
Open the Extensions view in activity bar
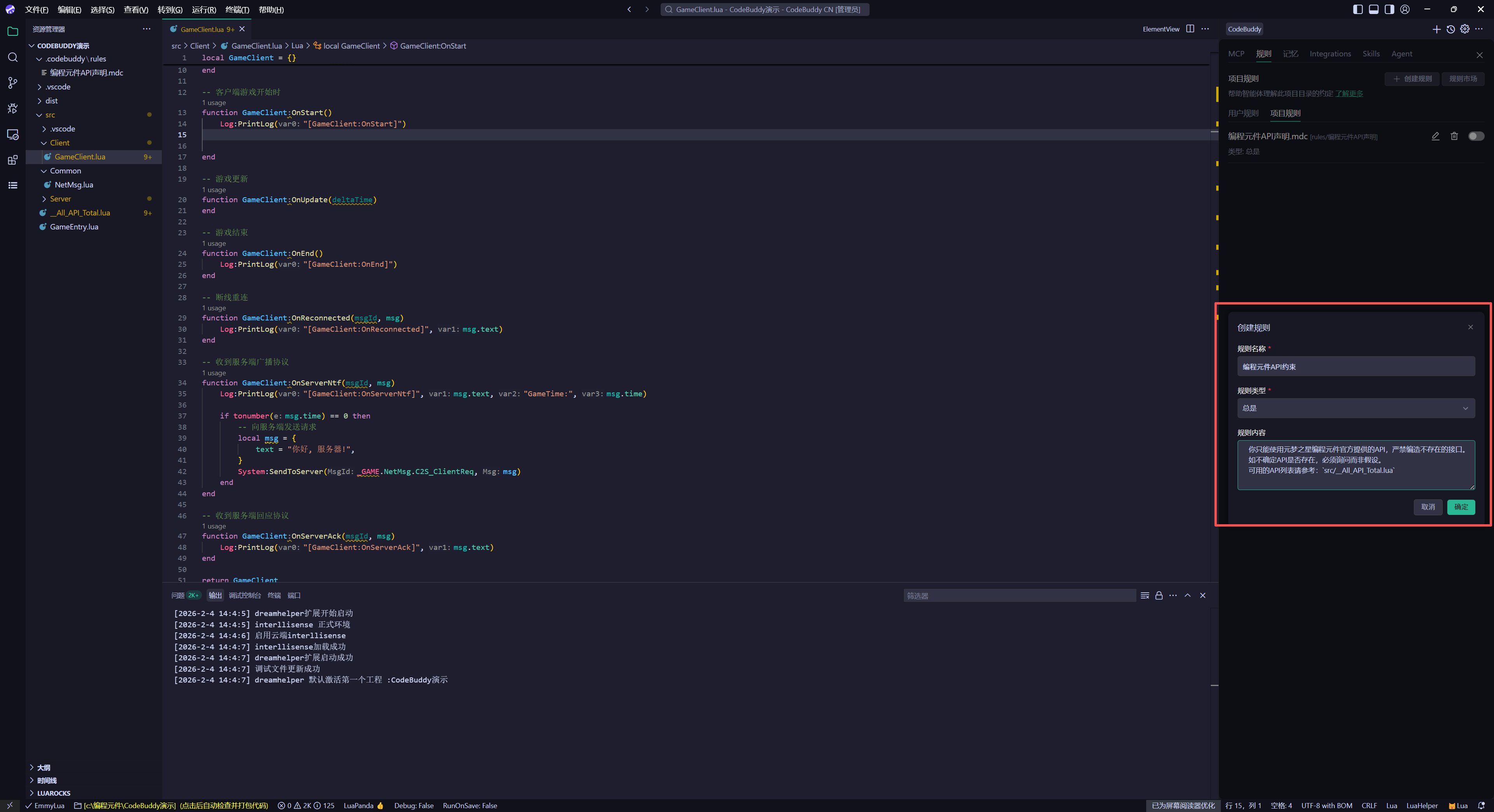tap(13, 160)
